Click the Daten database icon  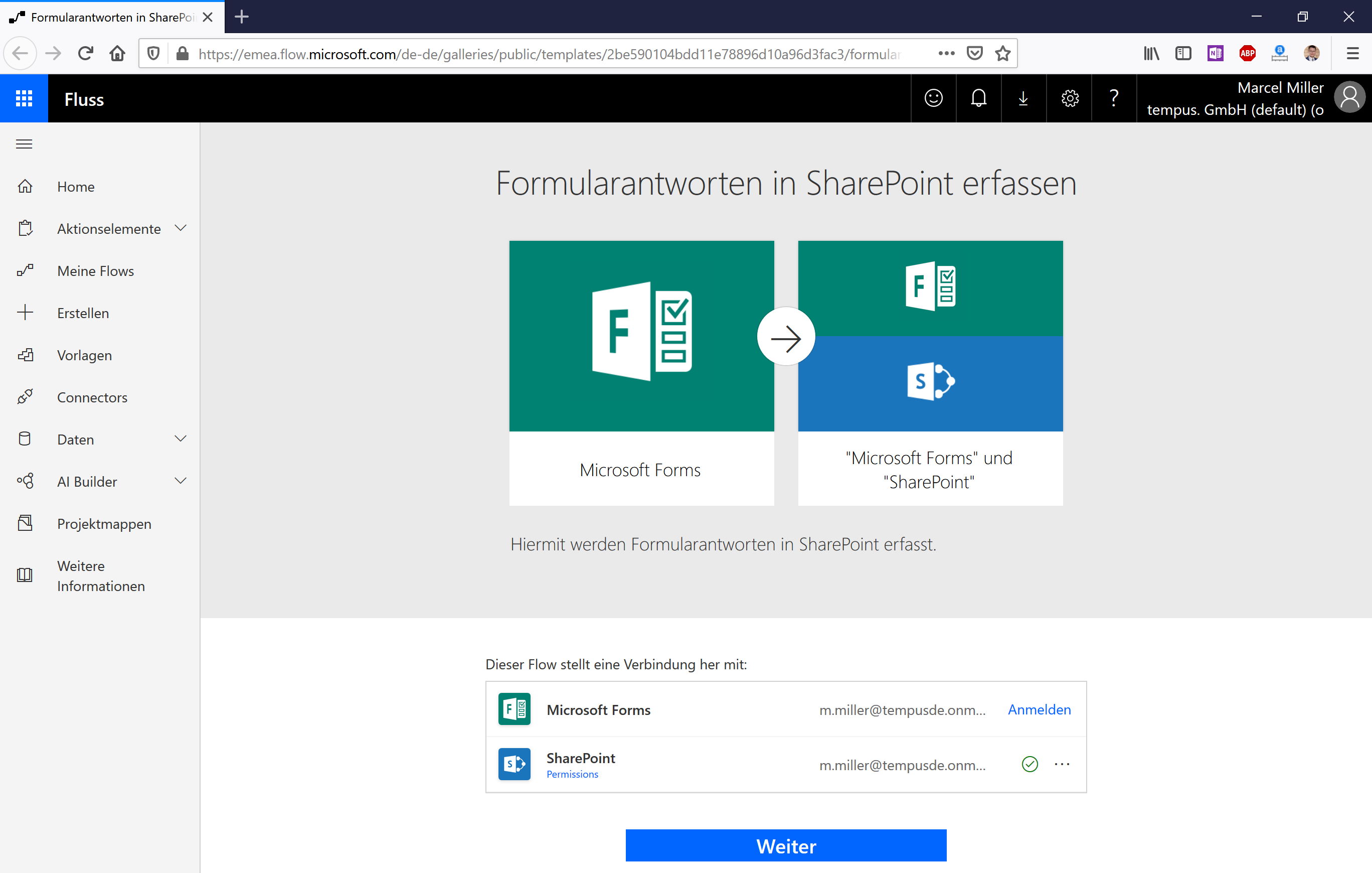click(x=25, y=439)
